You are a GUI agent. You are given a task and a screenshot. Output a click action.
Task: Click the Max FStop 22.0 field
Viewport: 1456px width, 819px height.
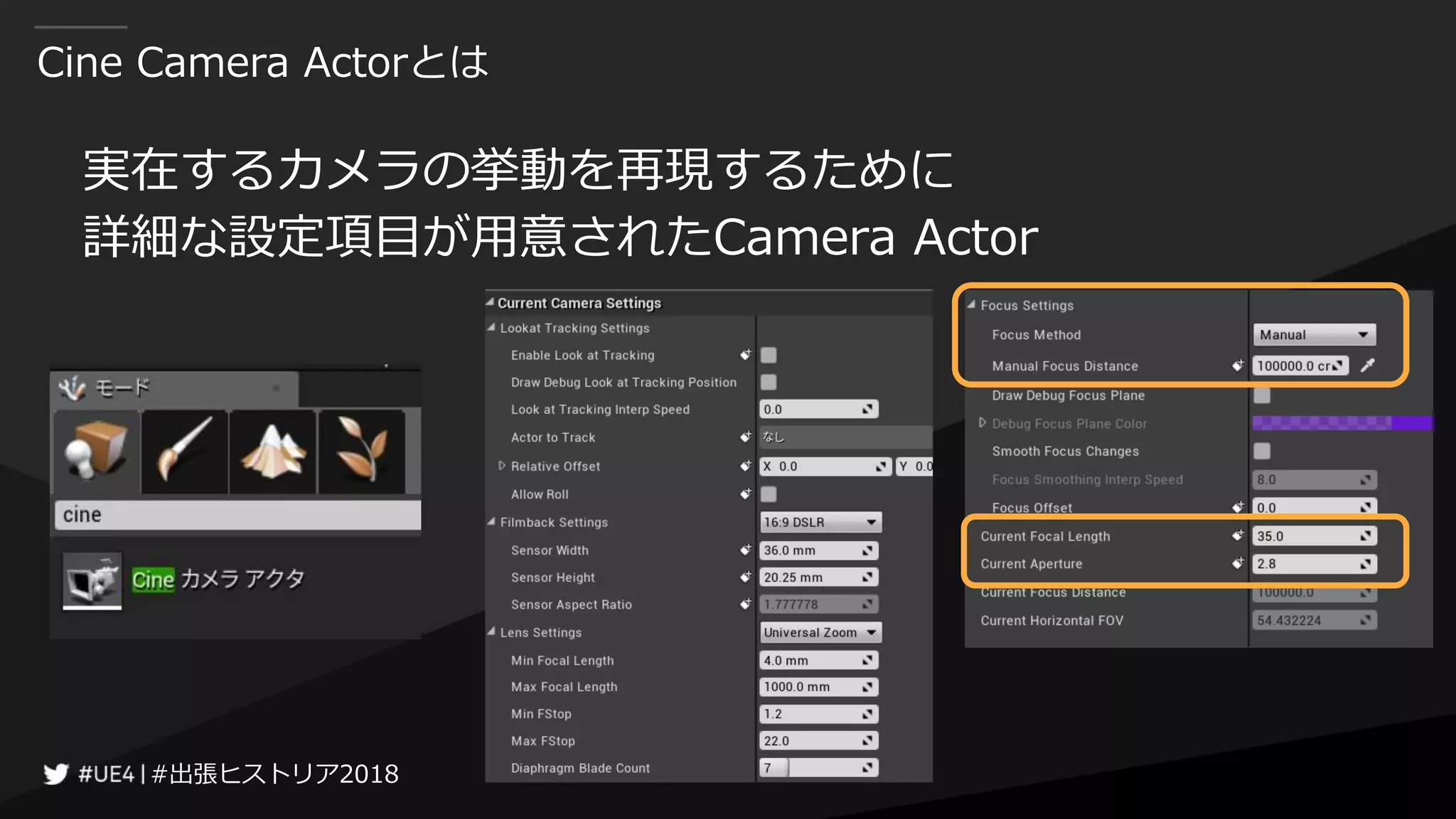pyautogui.click(x=819, y=741)
